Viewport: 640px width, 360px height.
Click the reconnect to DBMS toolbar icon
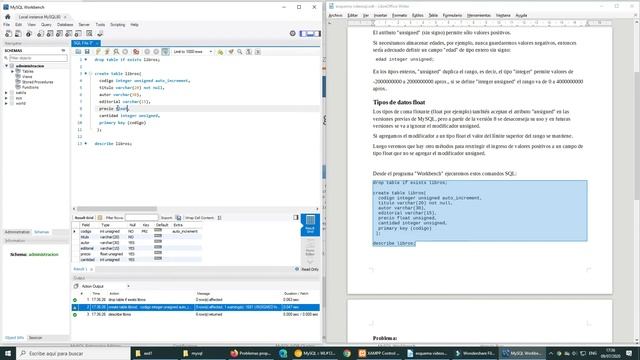[100, 34]
